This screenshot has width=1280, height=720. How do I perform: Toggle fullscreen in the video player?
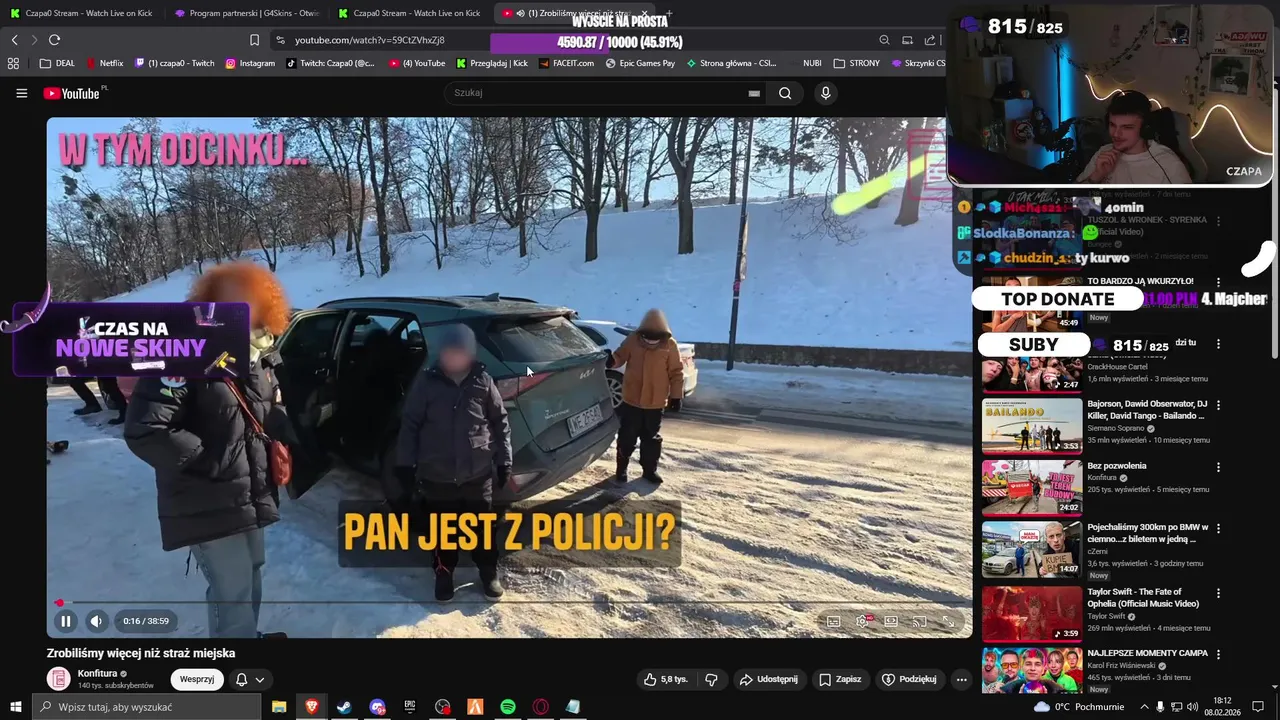pyautogui.click(x=949, y=621)
